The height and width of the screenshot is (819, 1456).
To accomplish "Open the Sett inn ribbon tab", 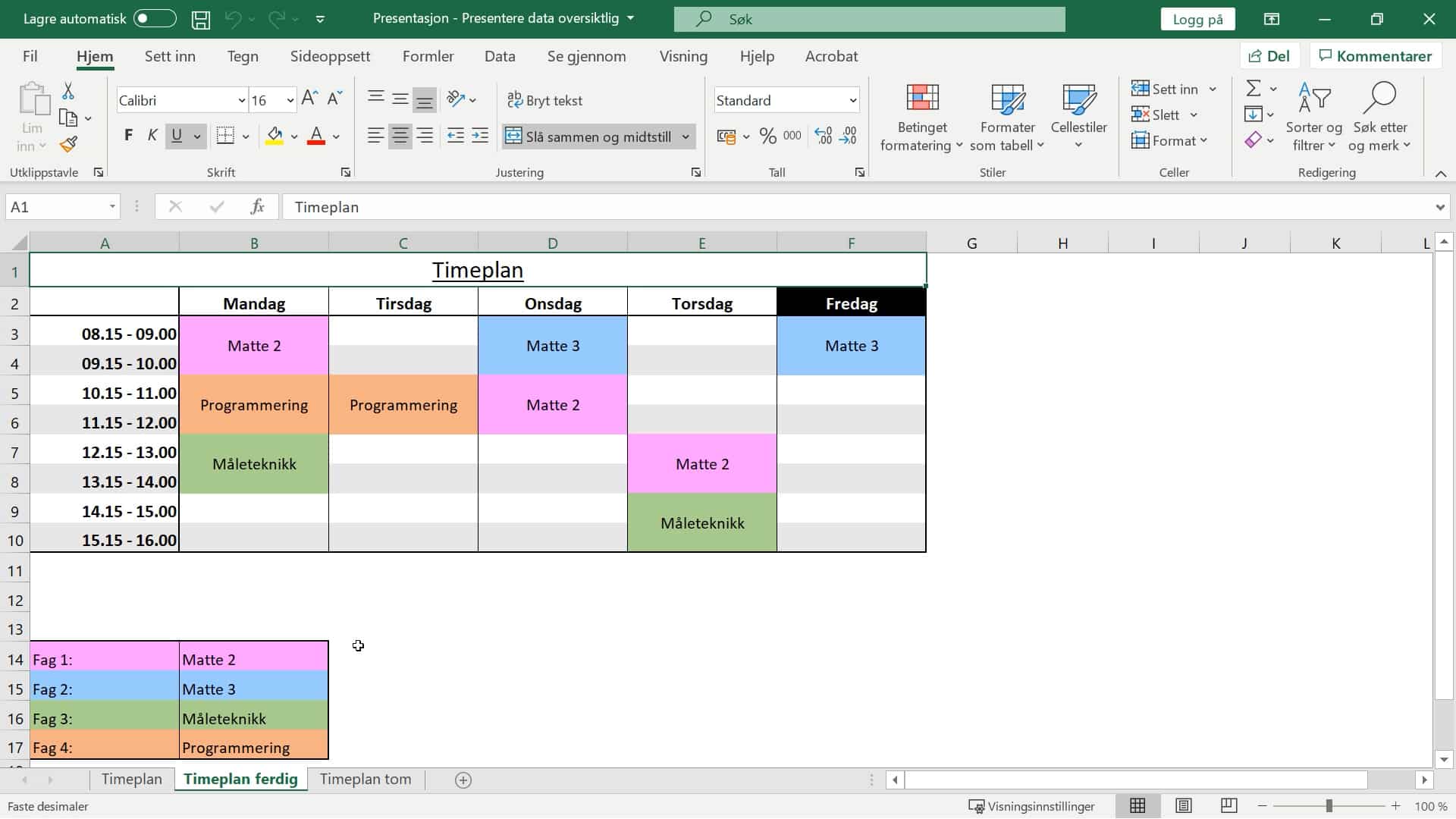I will point(170,56).
